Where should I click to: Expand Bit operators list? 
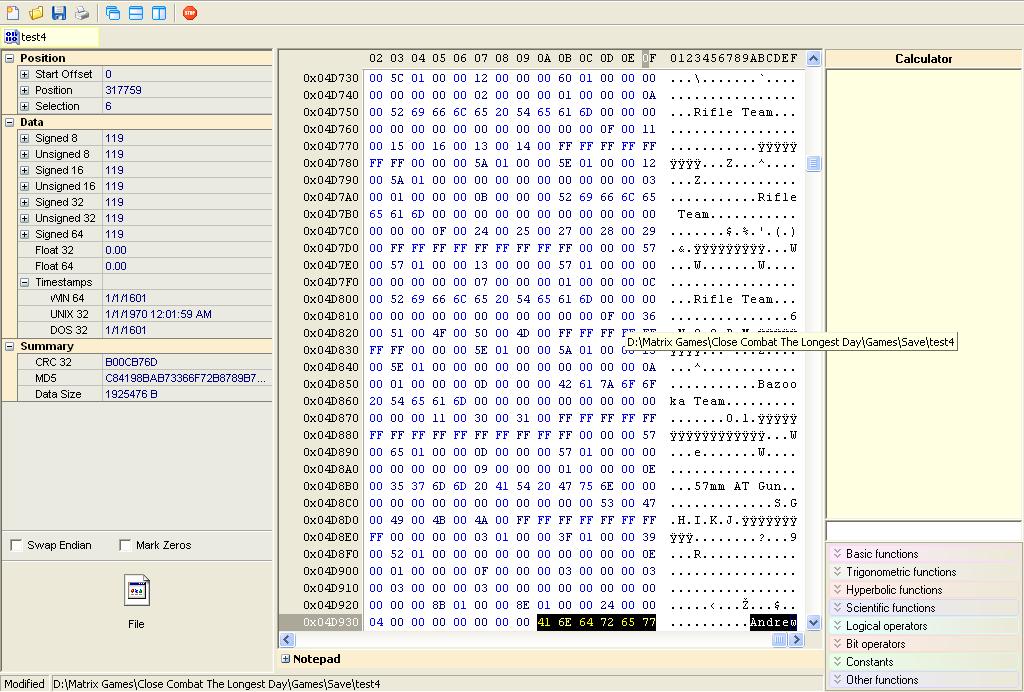tap(923, 644)
